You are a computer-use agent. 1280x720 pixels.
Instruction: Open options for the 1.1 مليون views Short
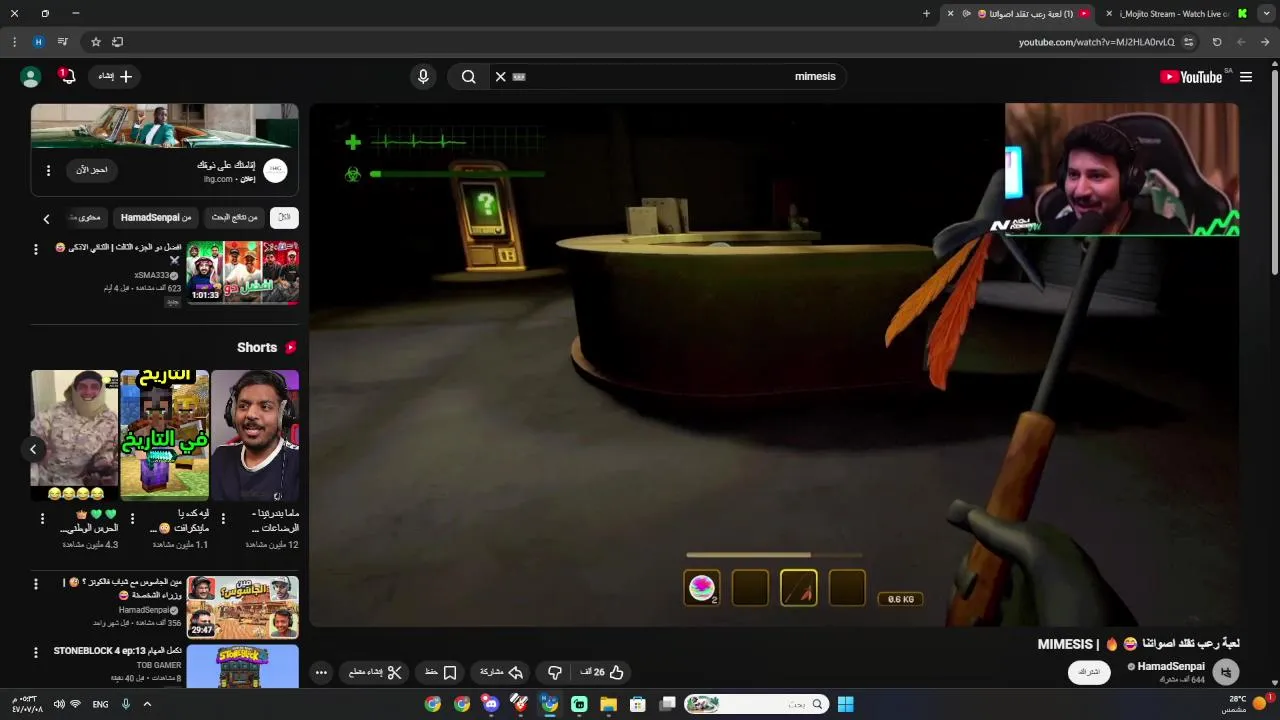(132, 519)
